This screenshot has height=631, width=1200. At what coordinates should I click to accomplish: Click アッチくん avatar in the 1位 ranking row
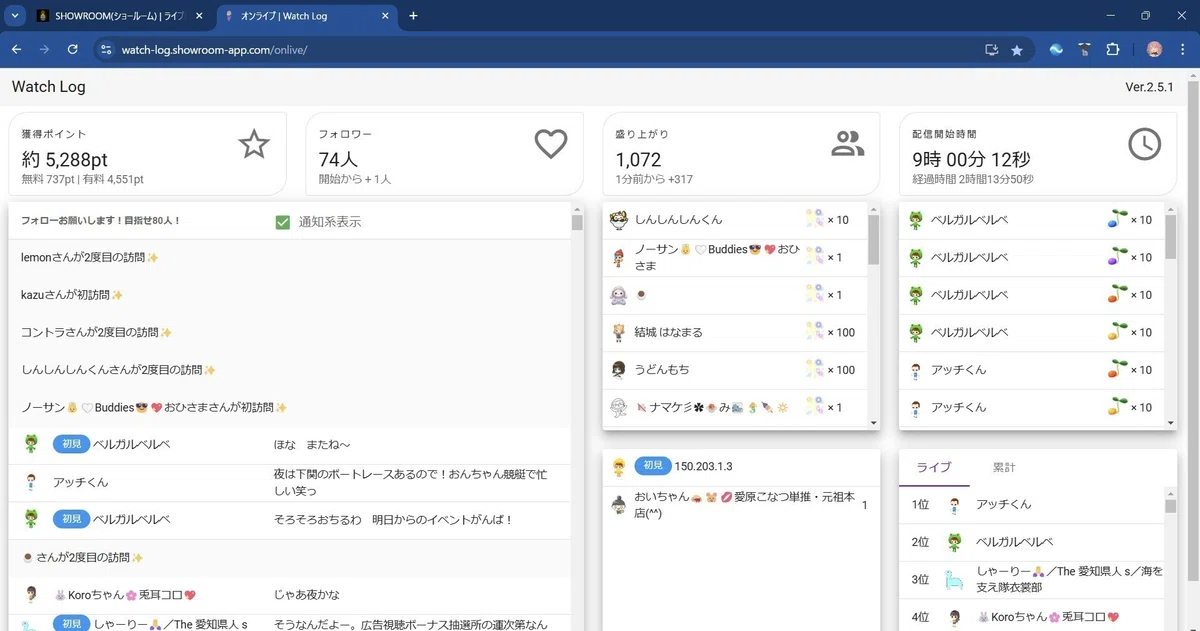click(954, 505)
